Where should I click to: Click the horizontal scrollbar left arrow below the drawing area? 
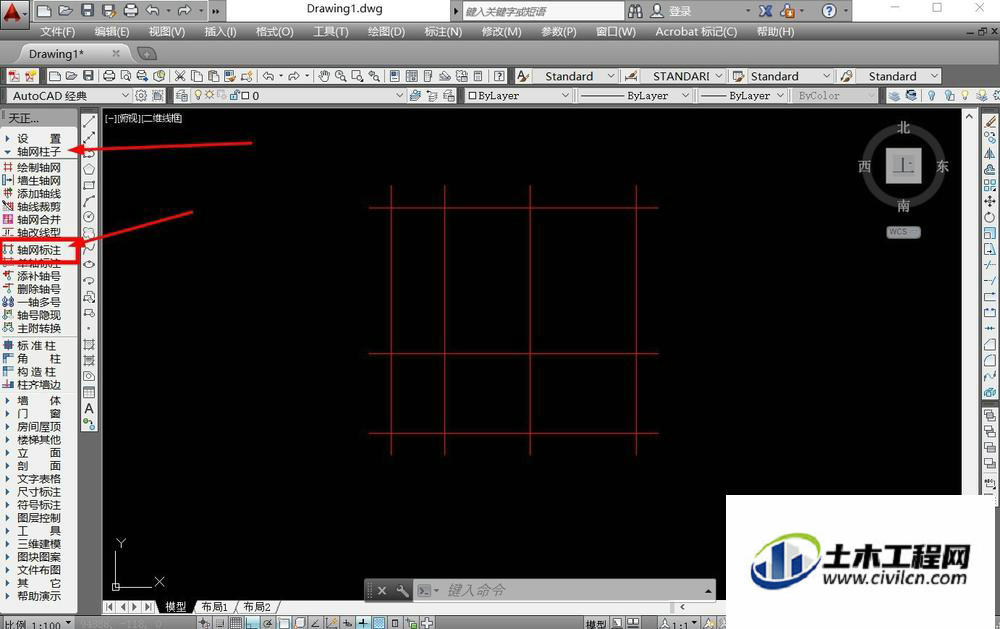point(682,607)
